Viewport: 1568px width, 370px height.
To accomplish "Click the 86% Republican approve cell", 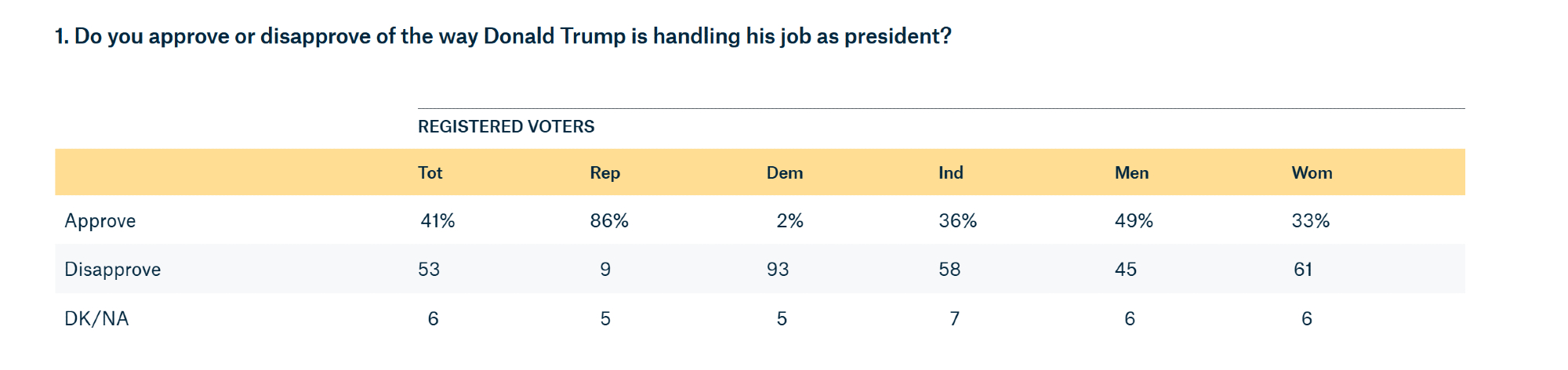I will (x=609, y=221).
